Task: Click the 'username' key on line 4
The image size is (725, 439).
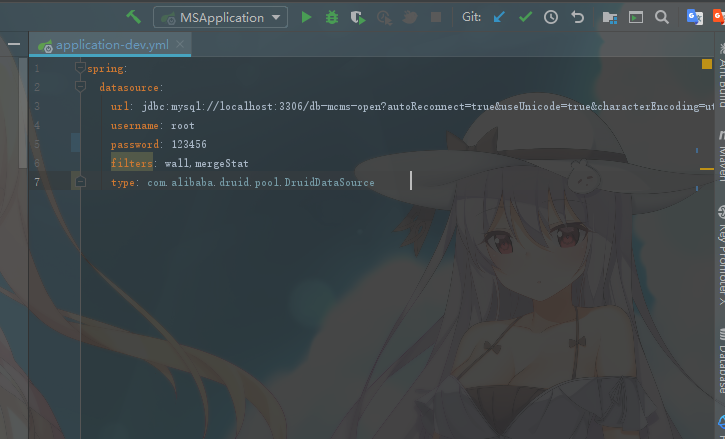Action: point(135,125)
